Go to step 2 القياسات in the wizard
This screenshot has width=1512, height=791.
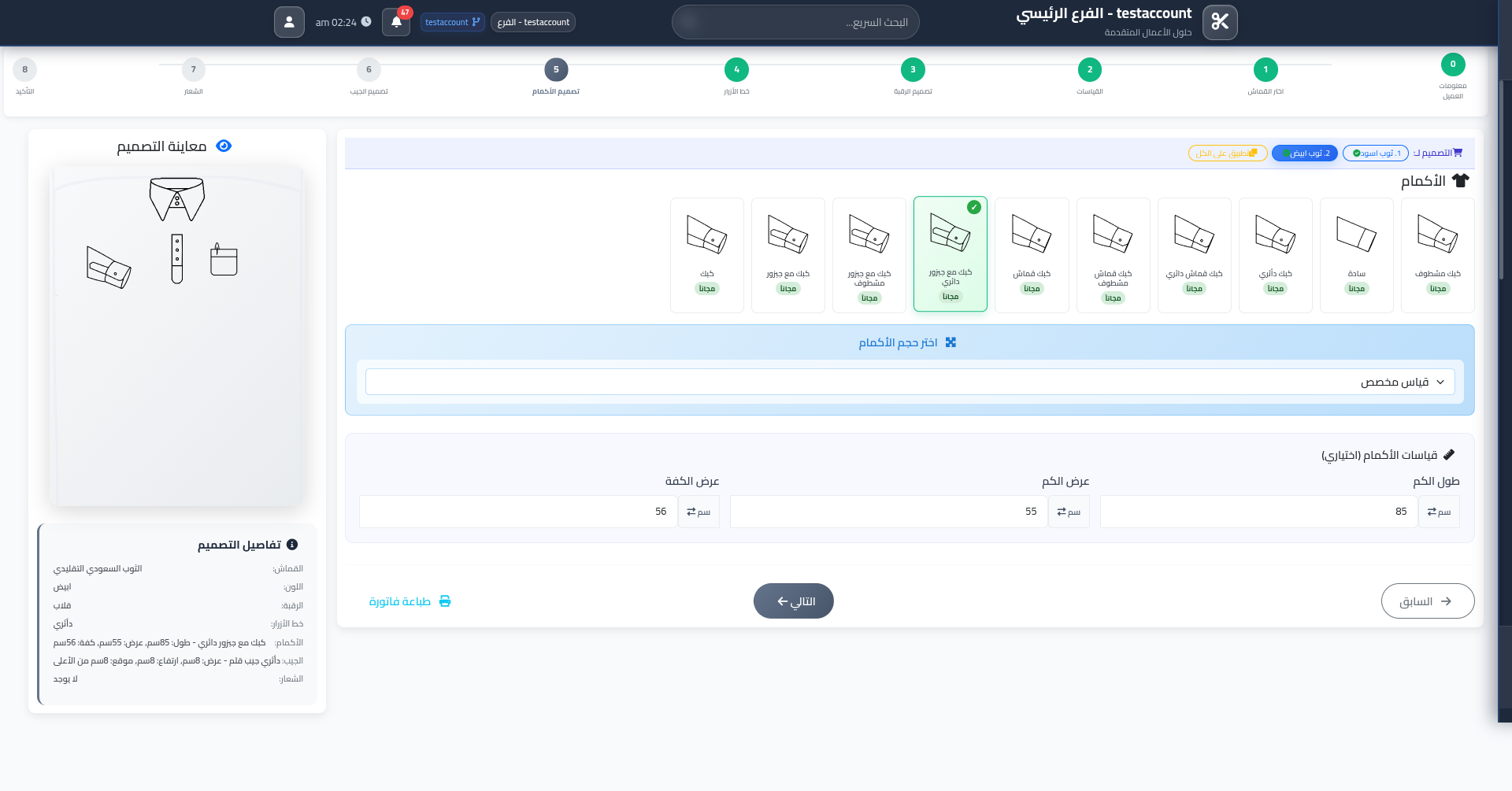pos(1090,69)
